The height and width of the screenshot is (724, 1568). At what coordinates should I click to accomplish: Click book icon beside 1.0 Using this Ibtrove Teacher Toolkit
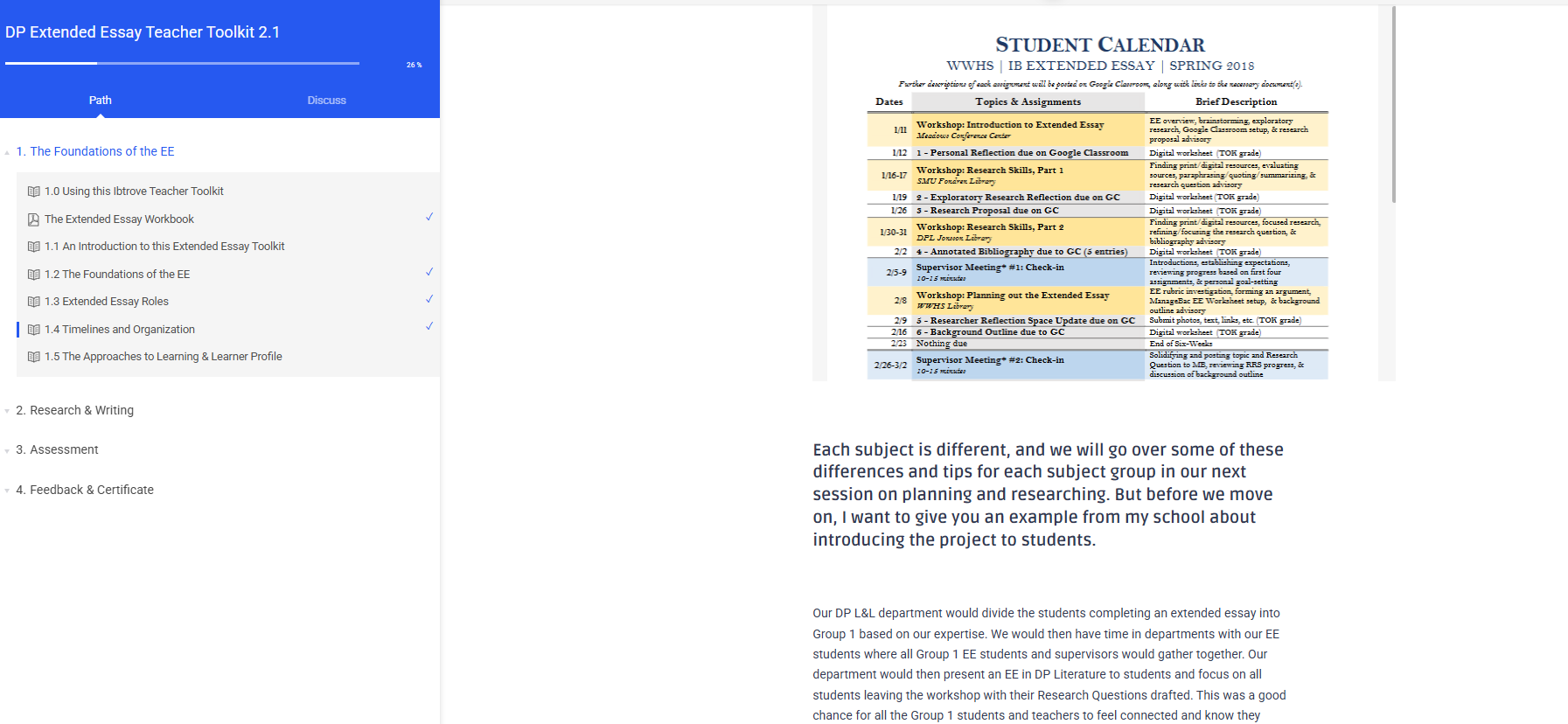pos(33,191)
